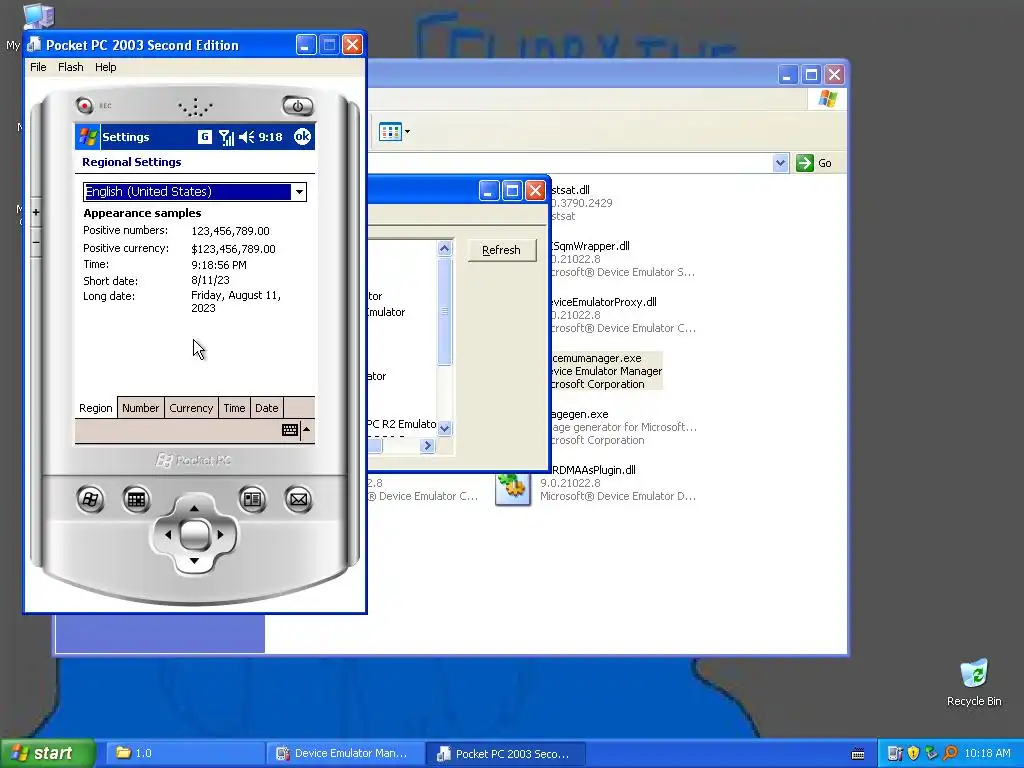Switch to the 1.0 folder taskbar item
1024x768 pixels.
pos(184,754)
